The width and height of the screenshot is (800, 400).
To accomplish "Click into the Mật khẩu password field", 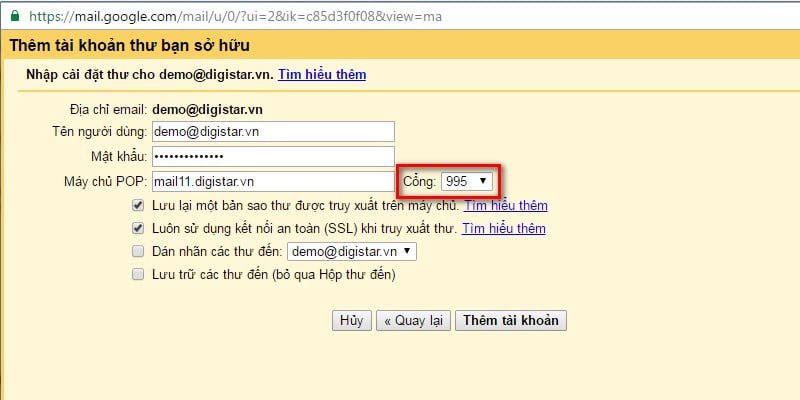I will click(272, 157).
